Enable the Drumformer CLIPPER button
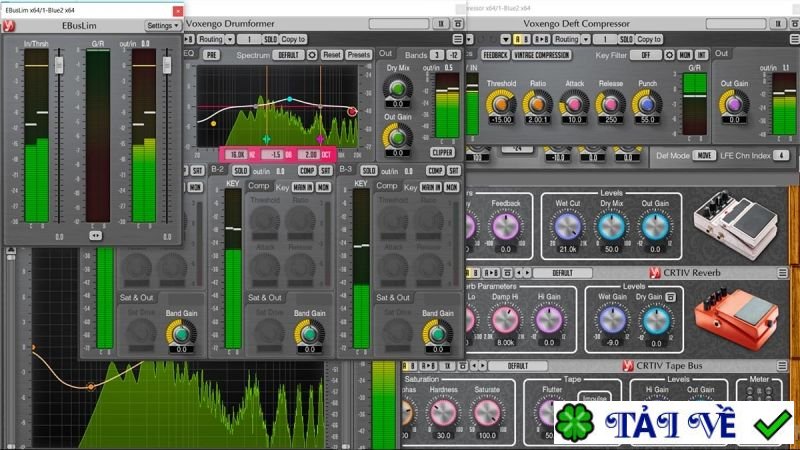 pos(442,152)
